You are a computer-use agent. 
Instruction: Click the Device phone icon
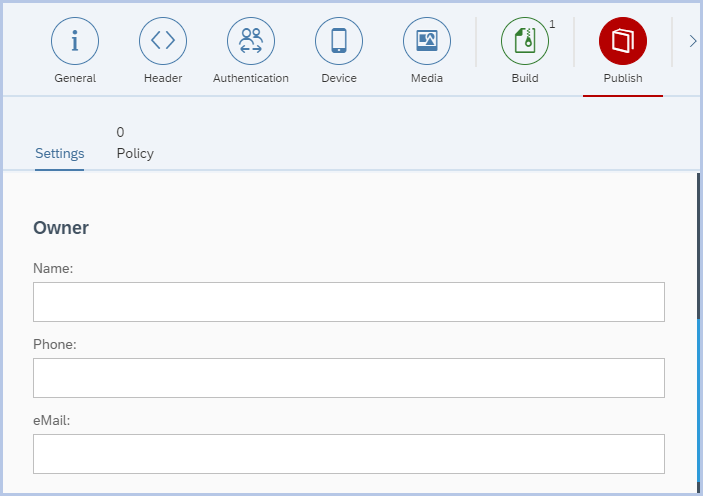[339, 41]
